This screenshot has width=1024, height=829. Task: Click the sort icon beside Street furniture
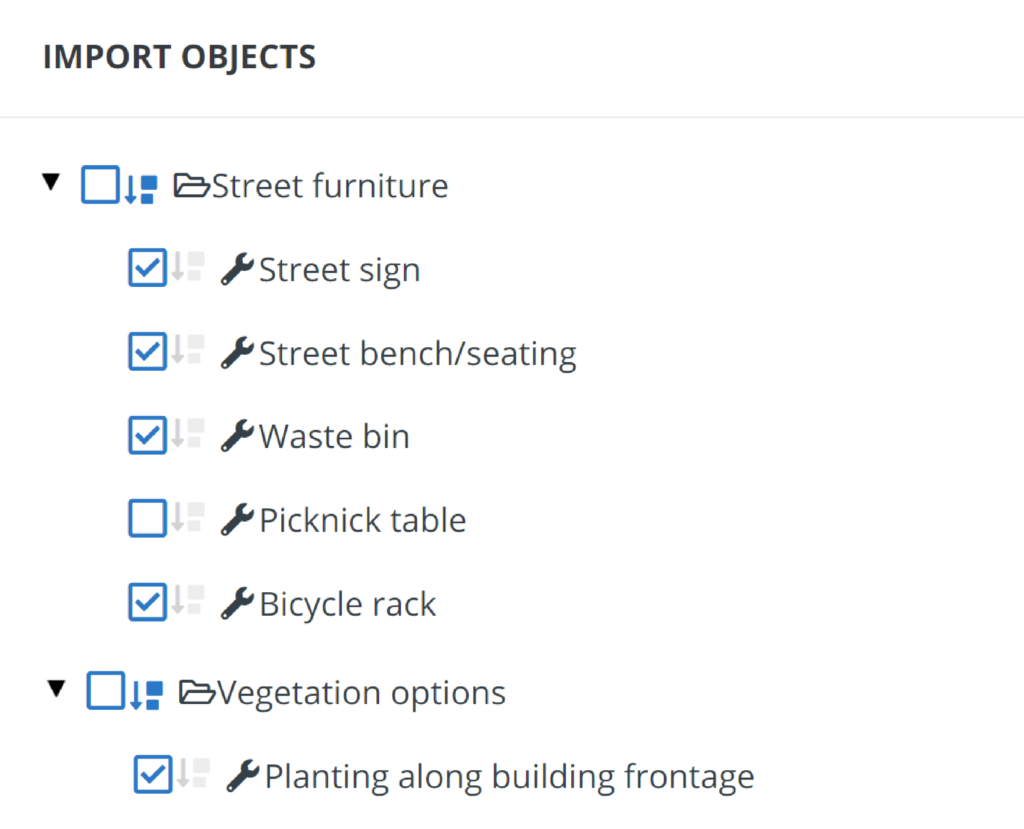point(141,189)
